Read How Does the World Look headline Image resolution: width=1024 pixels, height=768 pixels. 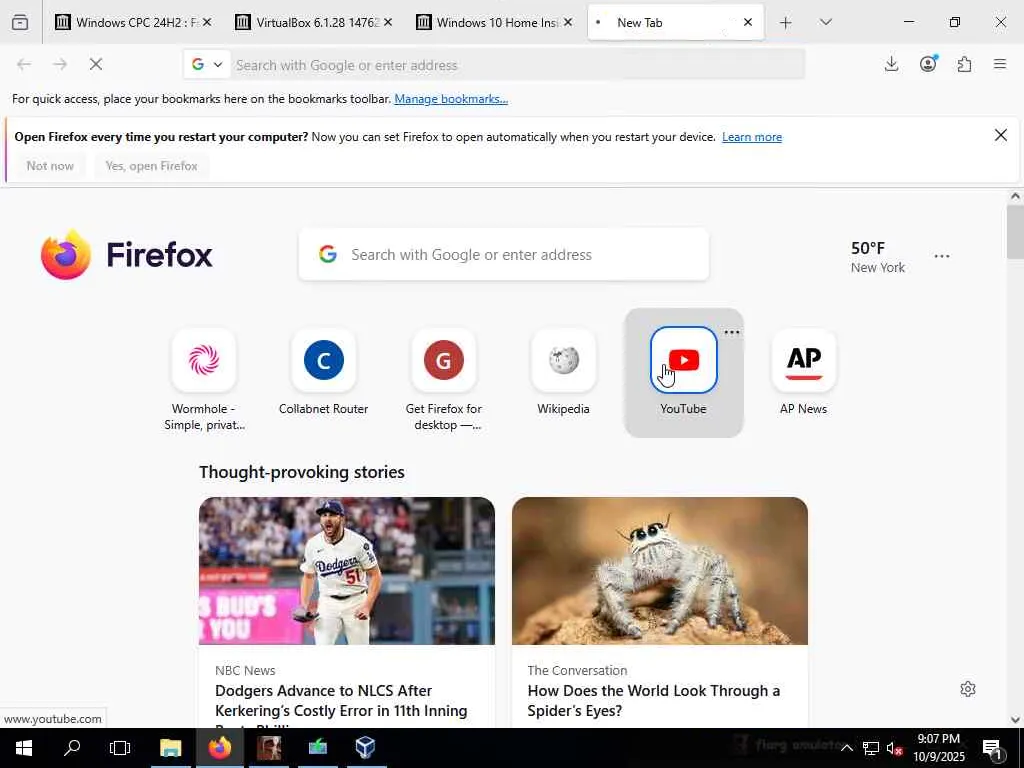tap(654, 701)
